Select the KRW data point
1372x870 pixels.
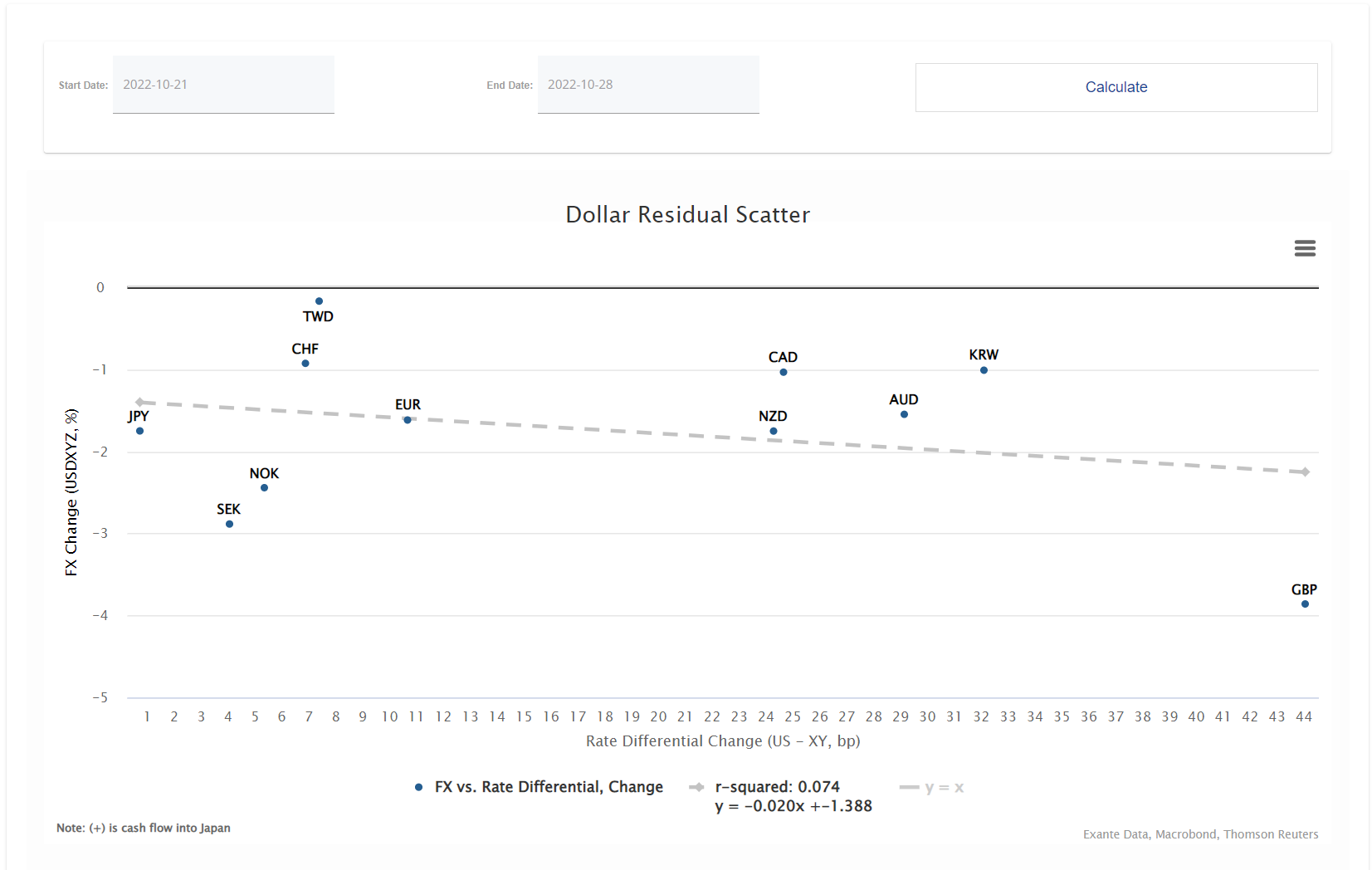pyautogui.click(x=982, y=369)
